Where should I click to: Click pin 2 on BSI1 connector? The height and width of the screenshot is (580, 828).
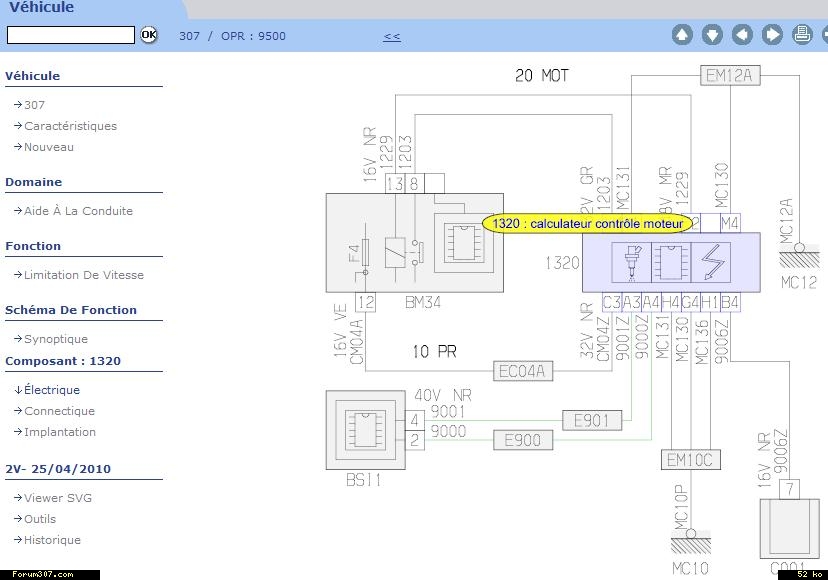(415, 440)
